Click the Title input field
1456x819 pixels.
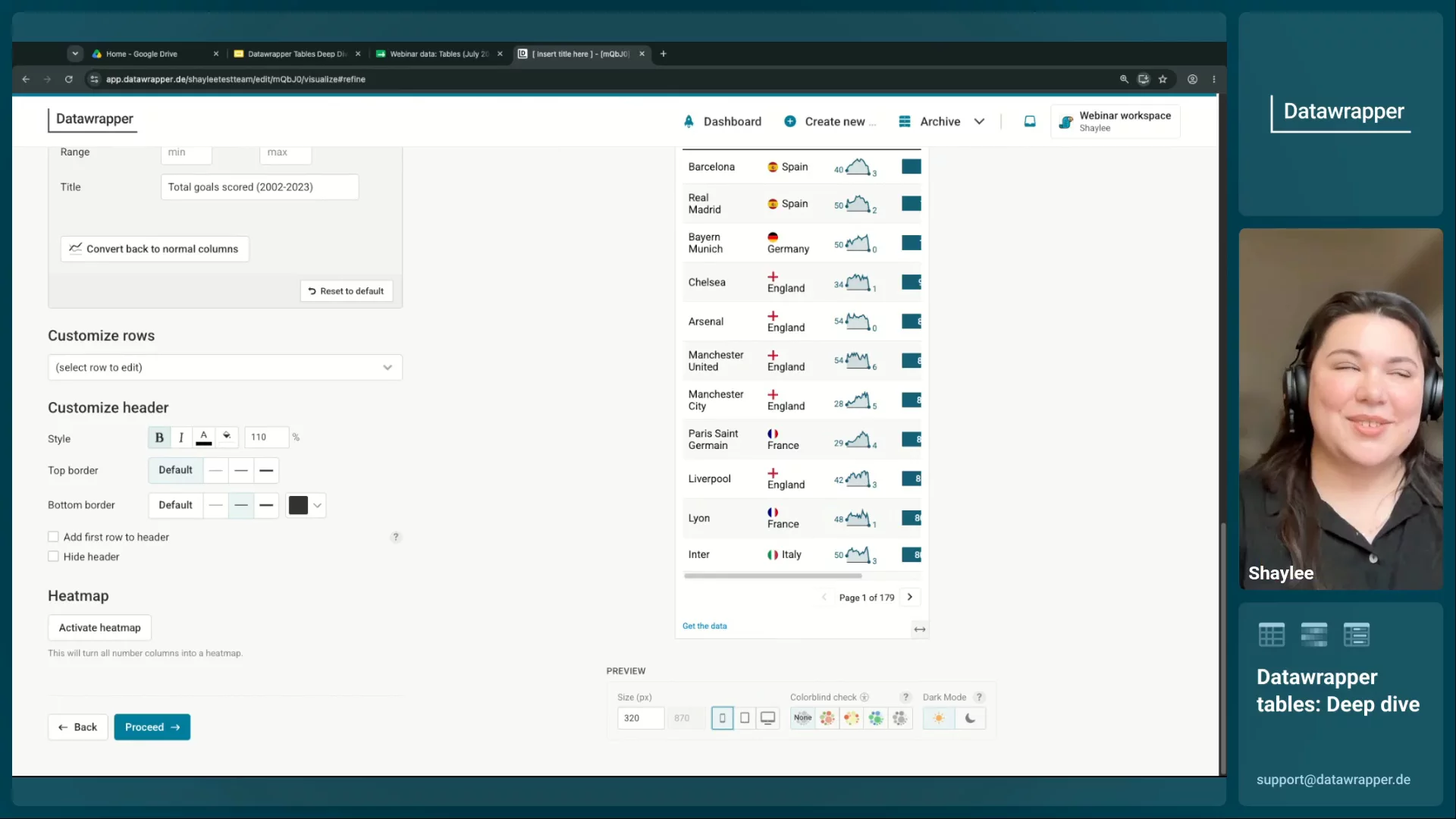point(259,187)
